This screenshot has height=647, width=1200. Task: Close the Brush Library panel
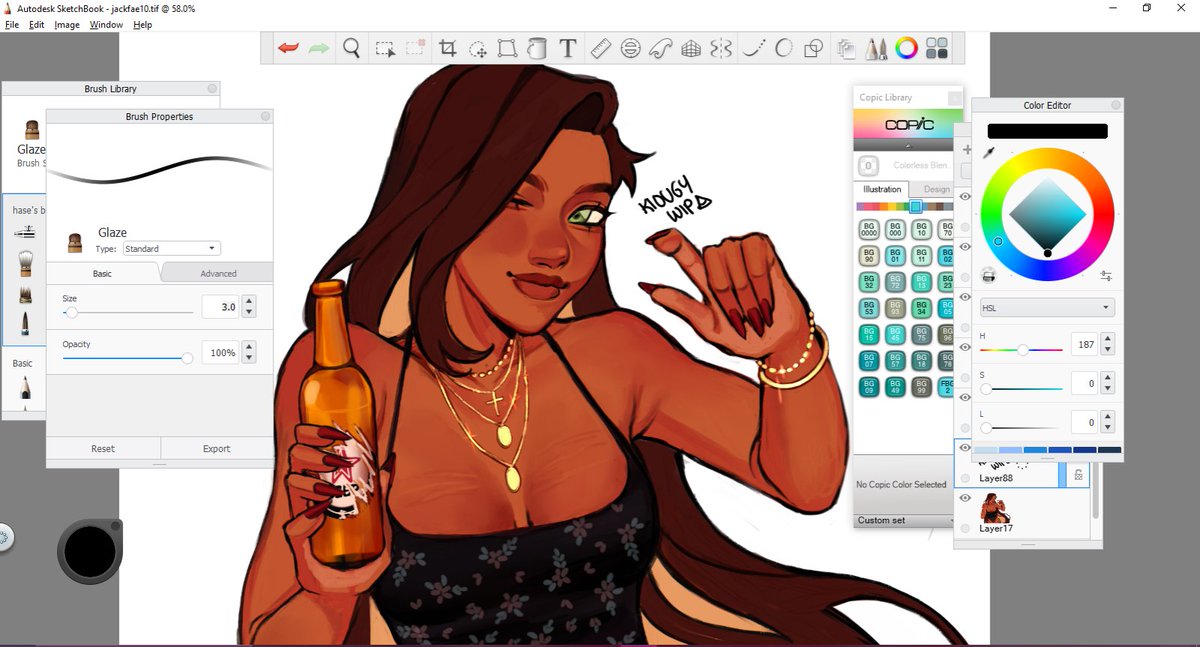tap(212, 89)
